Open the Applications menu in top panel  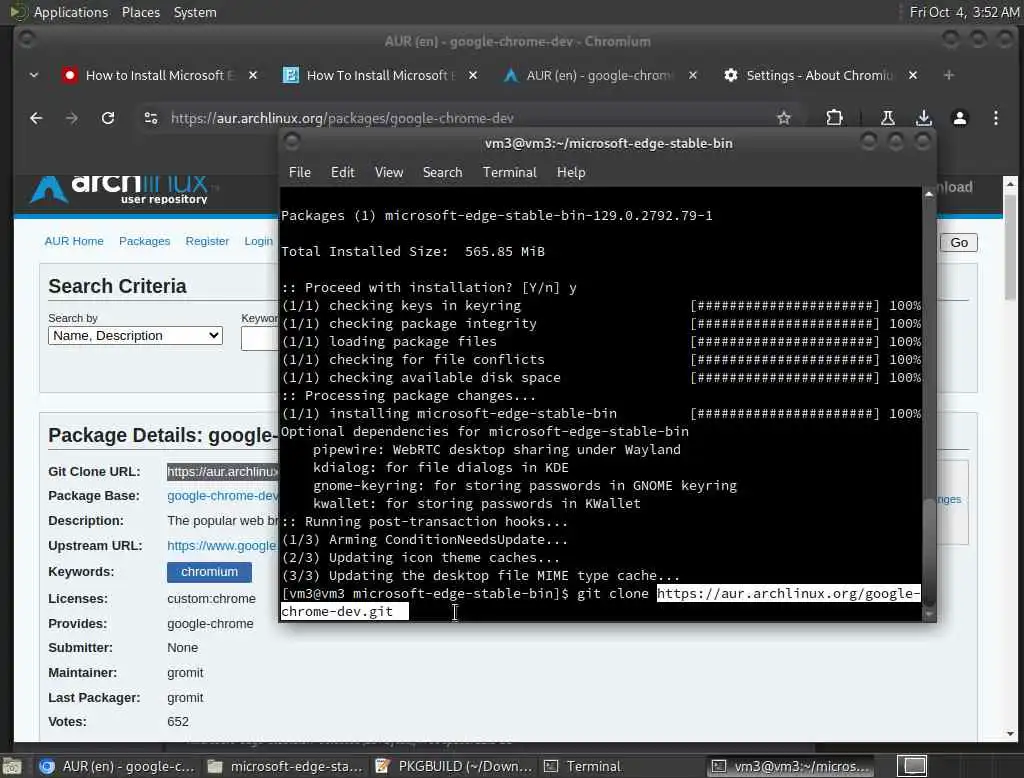[x=71, y=12]
